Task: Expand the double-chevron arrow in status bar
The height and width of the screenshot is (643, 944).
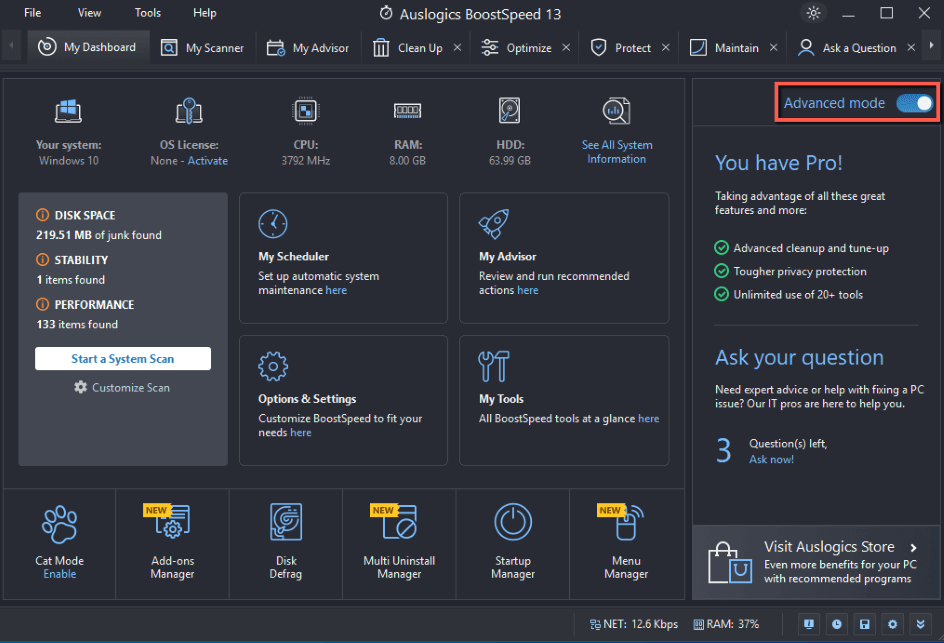Action: tap(921, 624)
